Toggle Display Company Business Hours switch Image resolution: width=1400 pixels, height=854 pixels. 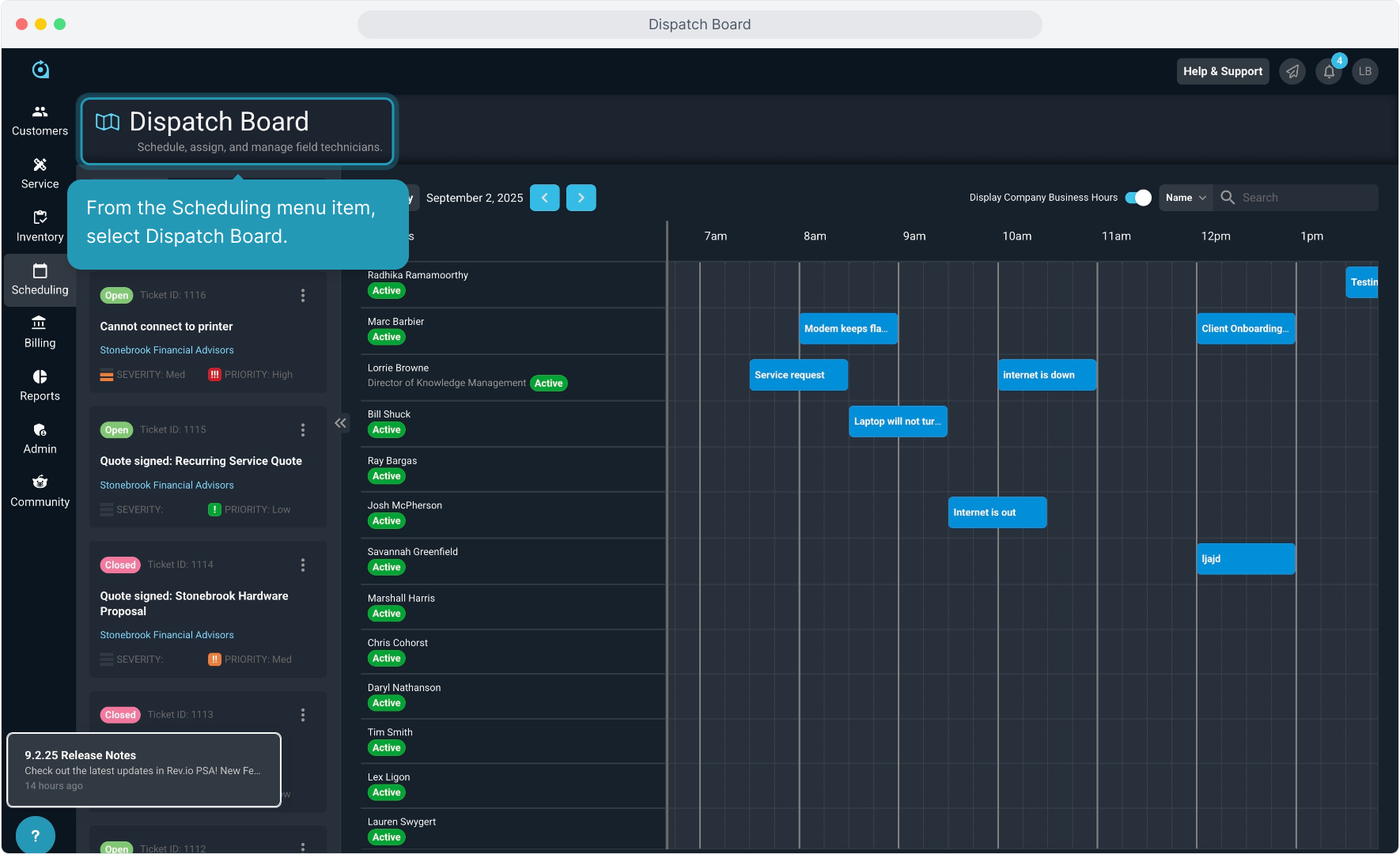coord(1138,198)
